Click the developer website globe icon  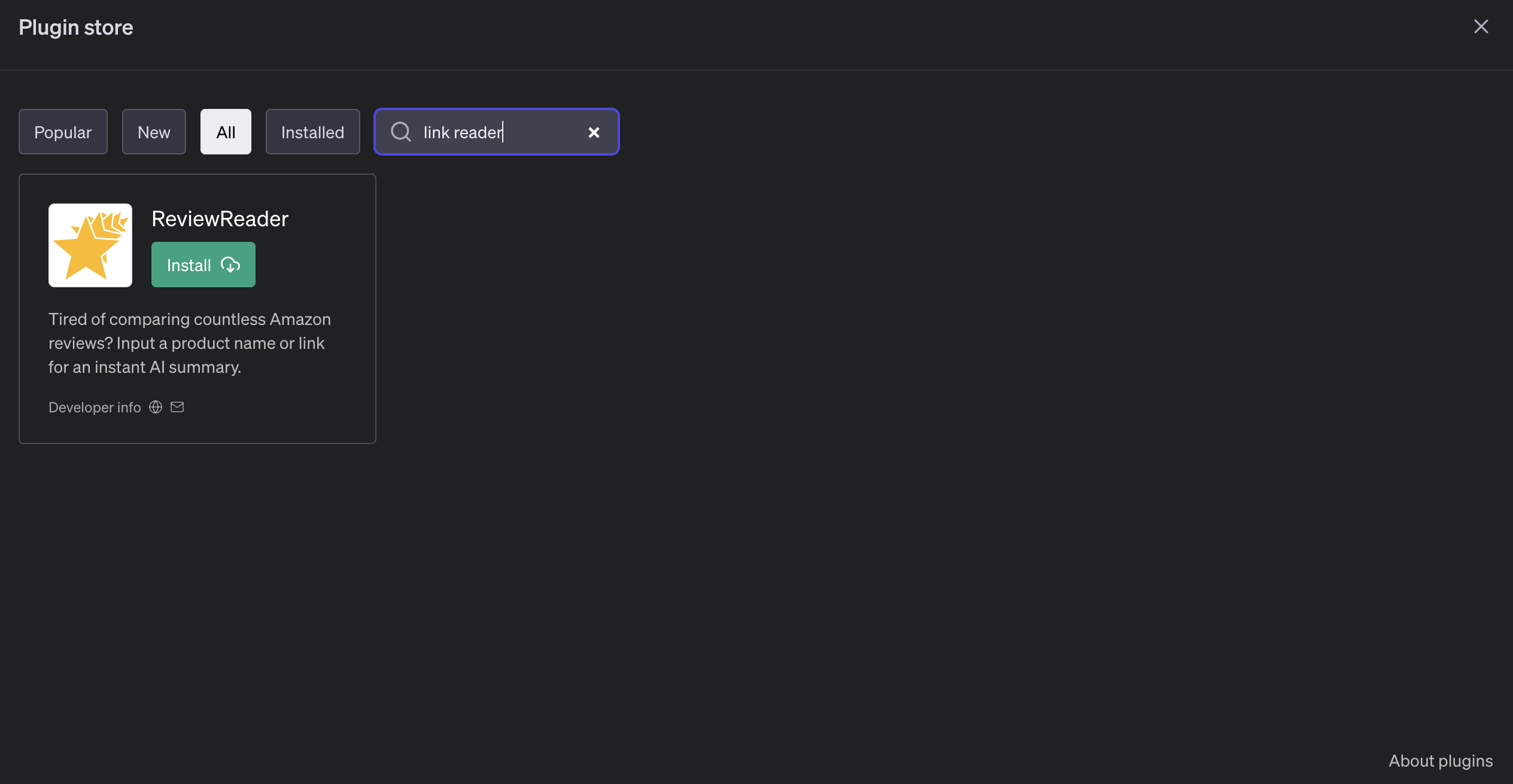(155, 407)
